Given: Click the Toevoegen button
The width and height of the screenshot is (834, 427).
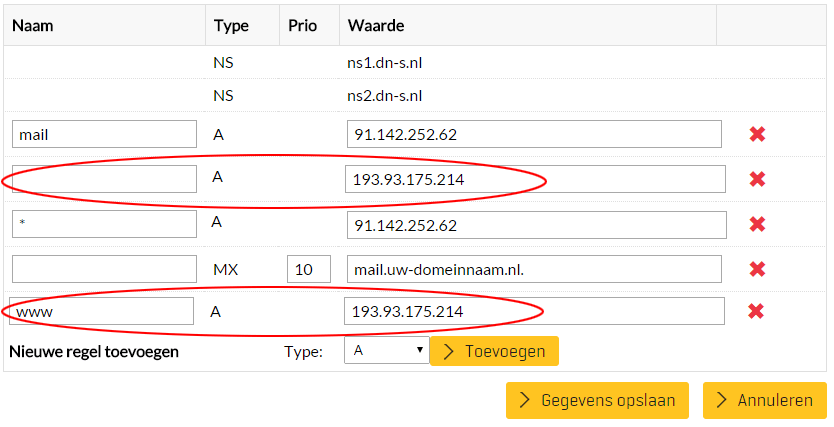Looking at the screenshot, I should coord(494,351).
